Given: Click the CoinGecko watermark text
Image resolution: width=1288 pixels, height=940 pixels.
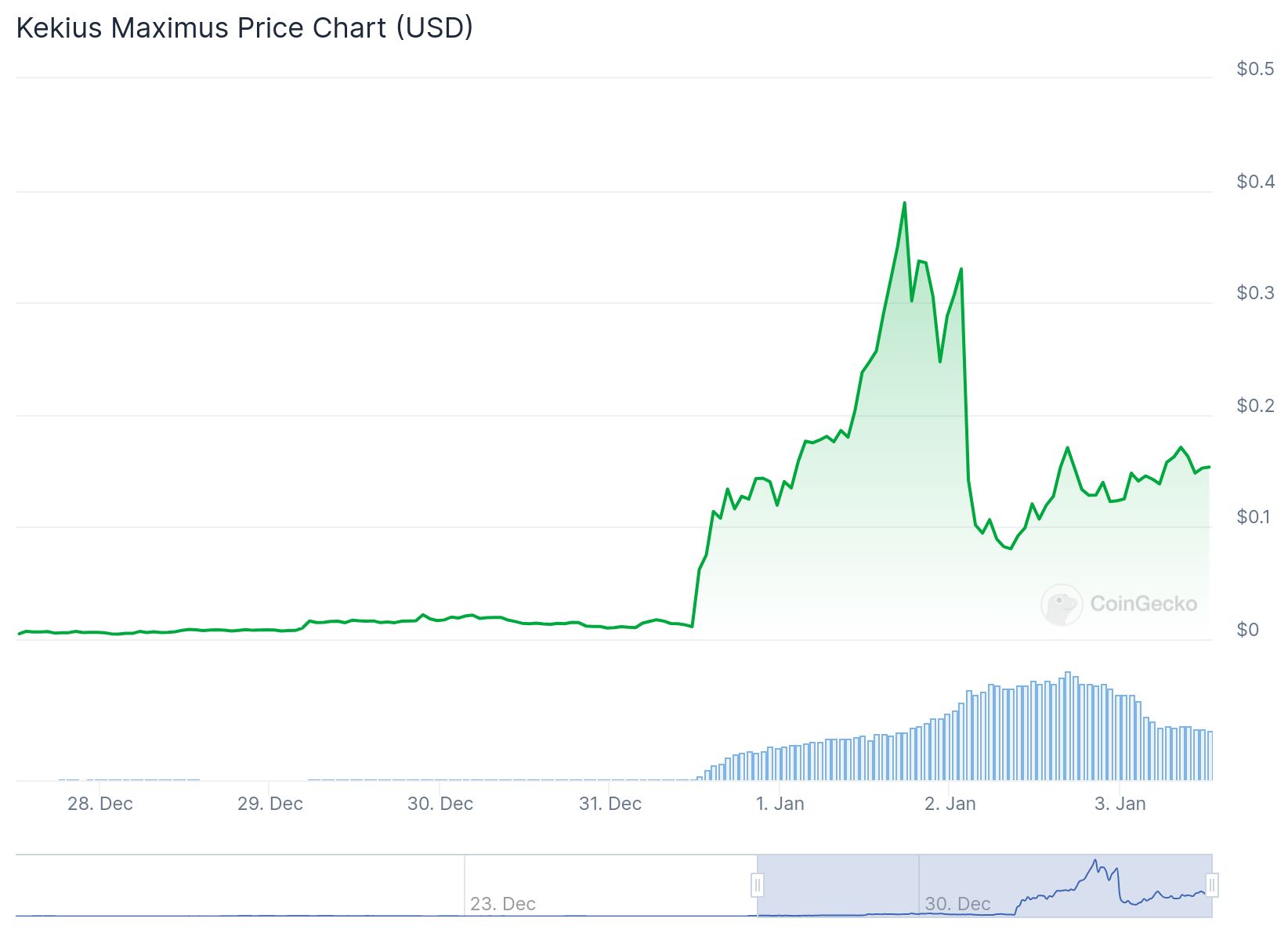Looking at the screenshot, I should pyautogui.click(x=1143, y=604).
